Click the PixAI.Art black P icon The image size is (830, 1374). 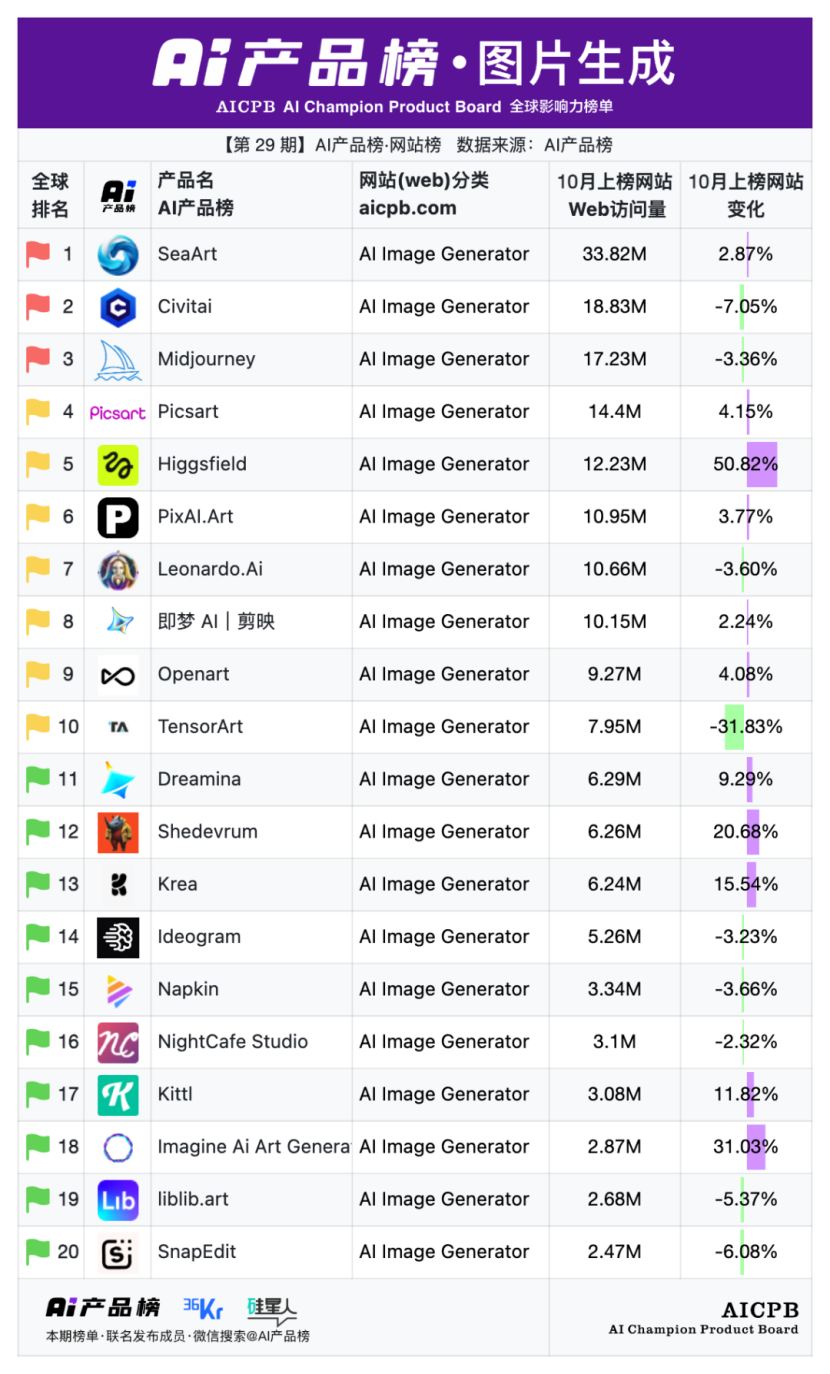(x=118, y=517)
